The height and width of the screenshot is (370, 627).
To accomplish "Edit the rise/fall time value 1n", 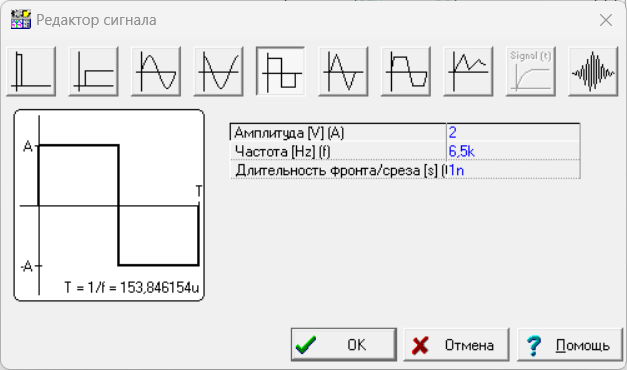I will point(513,170).
